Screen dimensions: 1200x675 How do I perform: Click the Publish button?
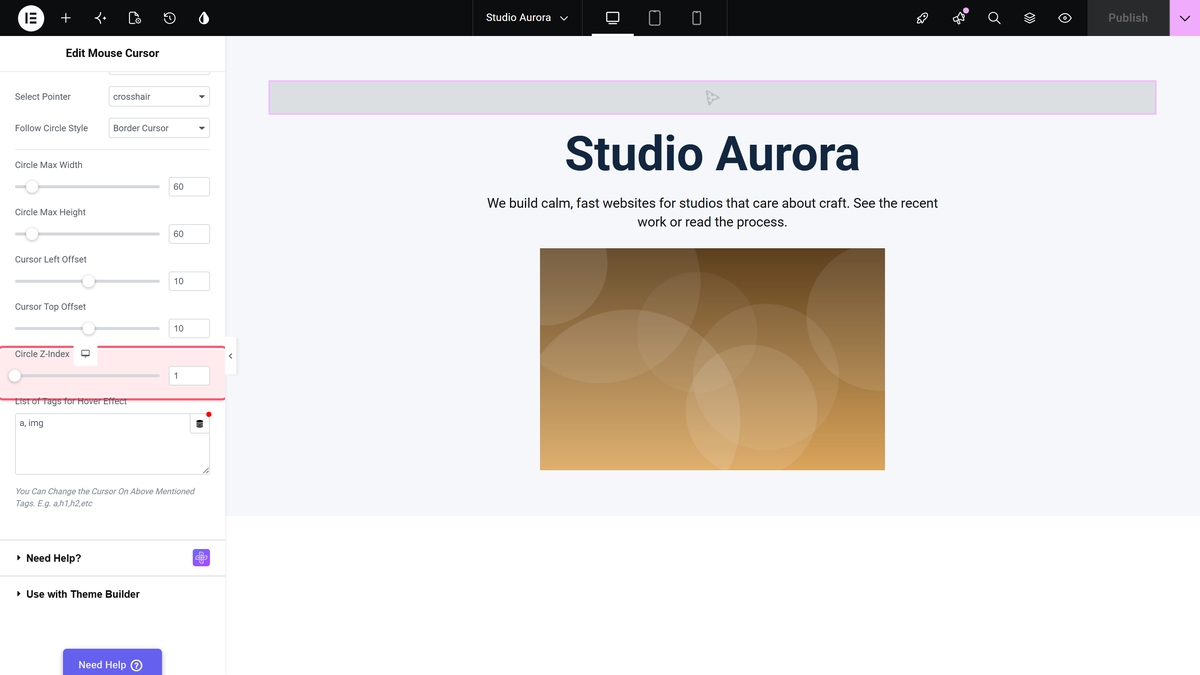coord(1128,18)
